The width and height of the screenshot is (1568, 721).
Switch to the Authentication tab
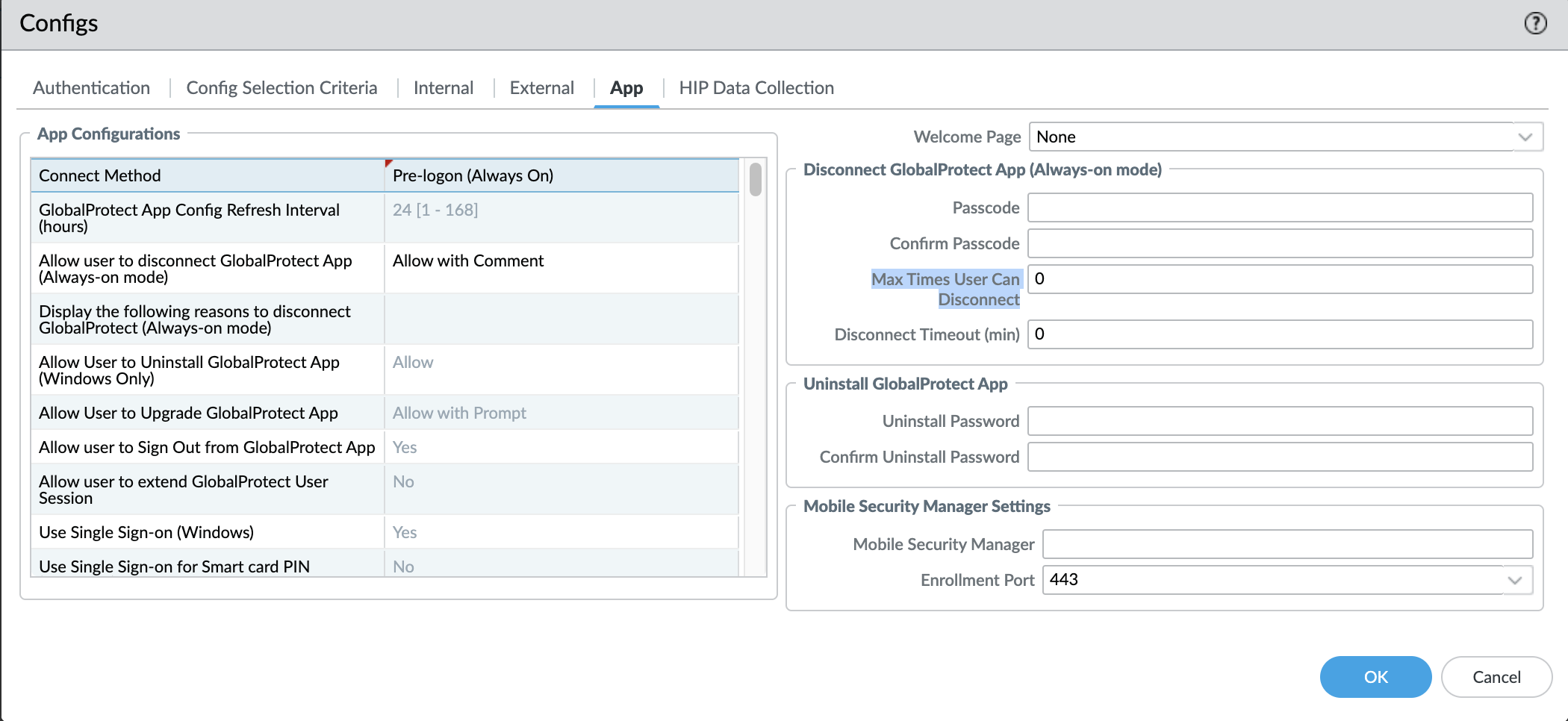pos(91,88)
